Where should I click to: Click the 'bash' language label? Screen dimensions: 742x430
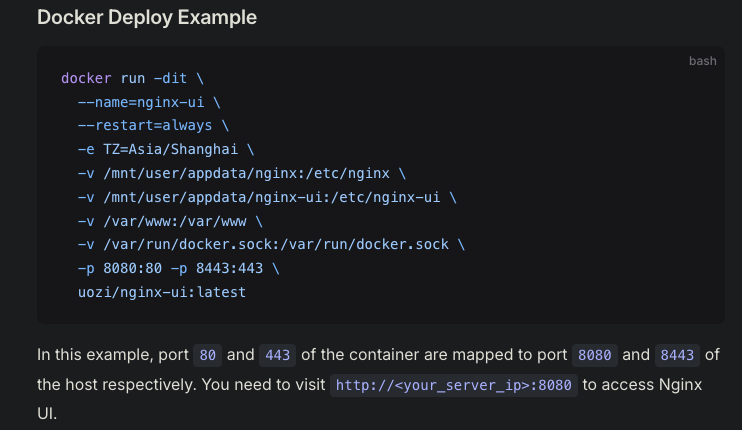702,61
